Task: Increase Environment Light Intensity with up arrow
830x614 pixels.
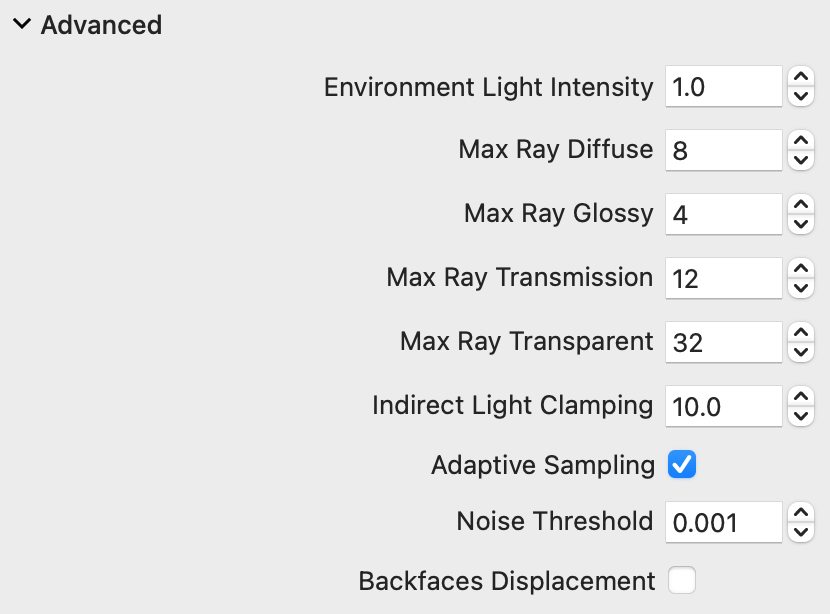Action: [800, 78]
